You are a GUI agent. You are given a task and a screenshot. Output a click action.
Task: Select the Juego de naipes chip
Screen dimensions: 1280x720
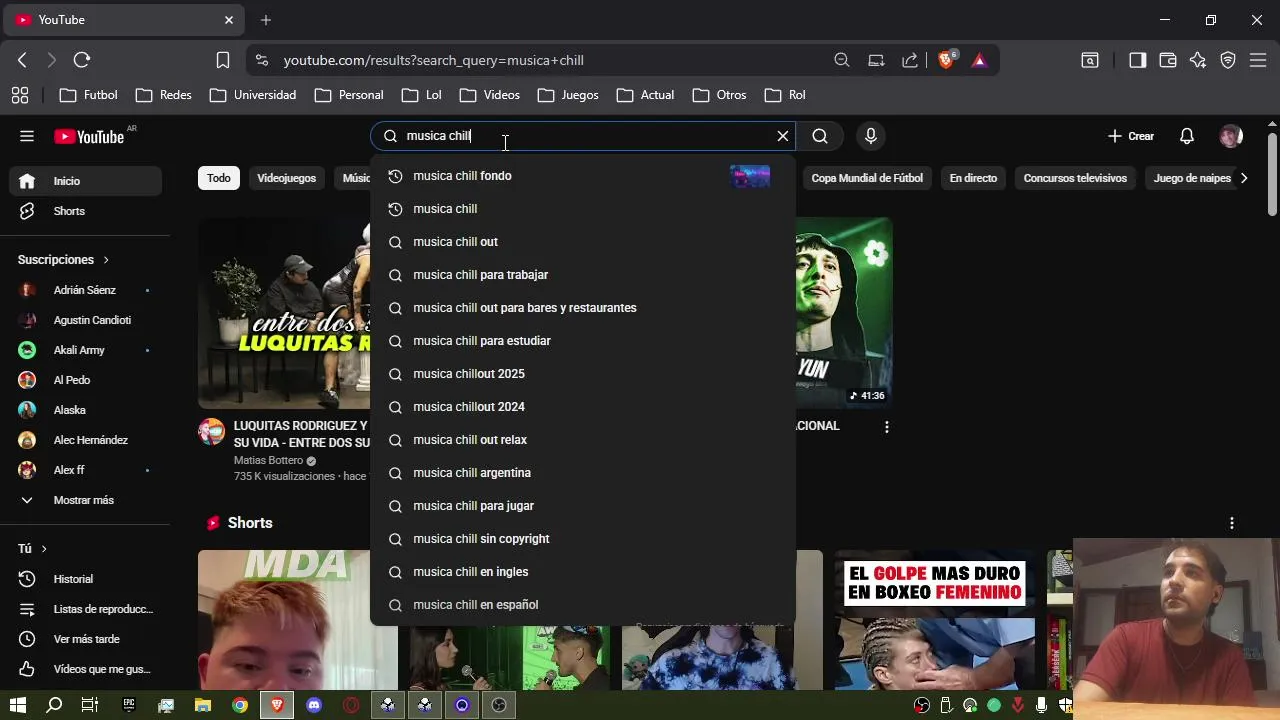tap(1192, 178)
